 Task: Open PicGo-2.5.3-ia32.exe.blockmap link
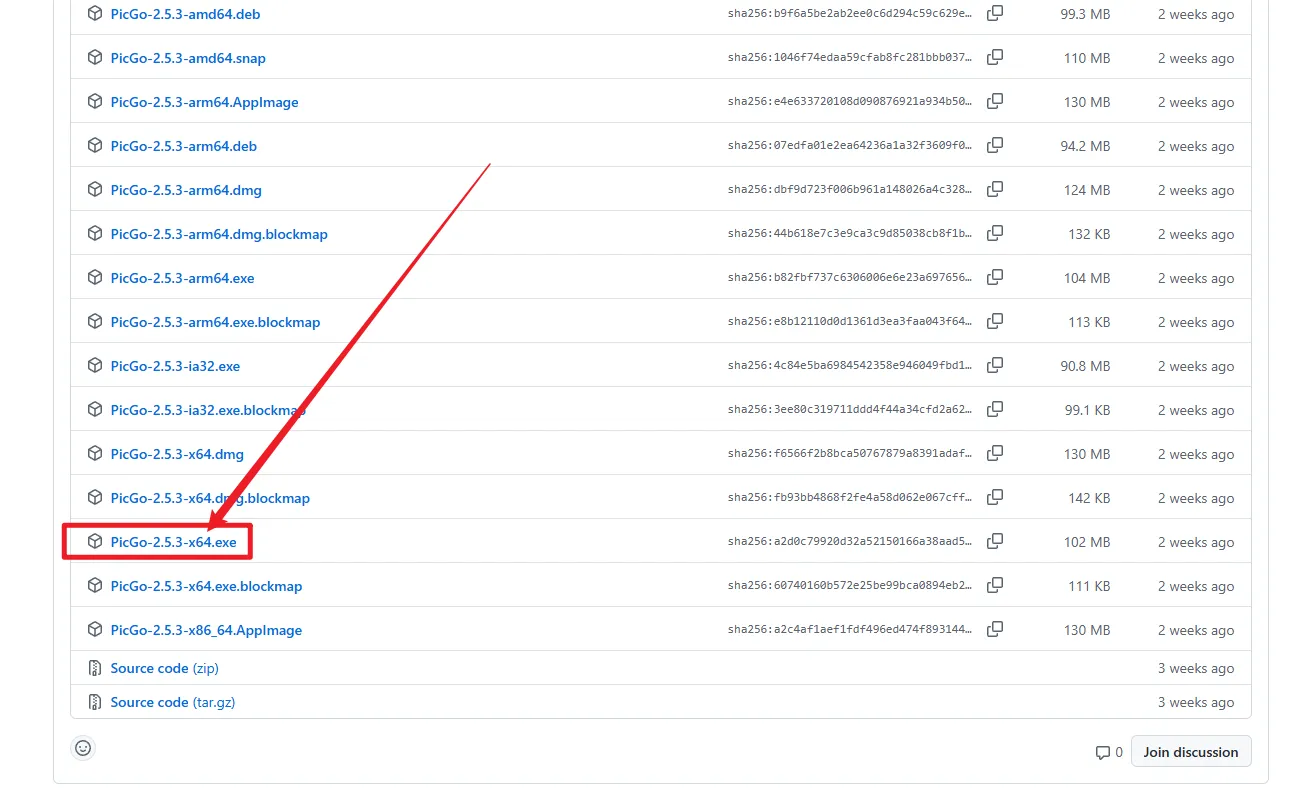[x=208, y=410]
